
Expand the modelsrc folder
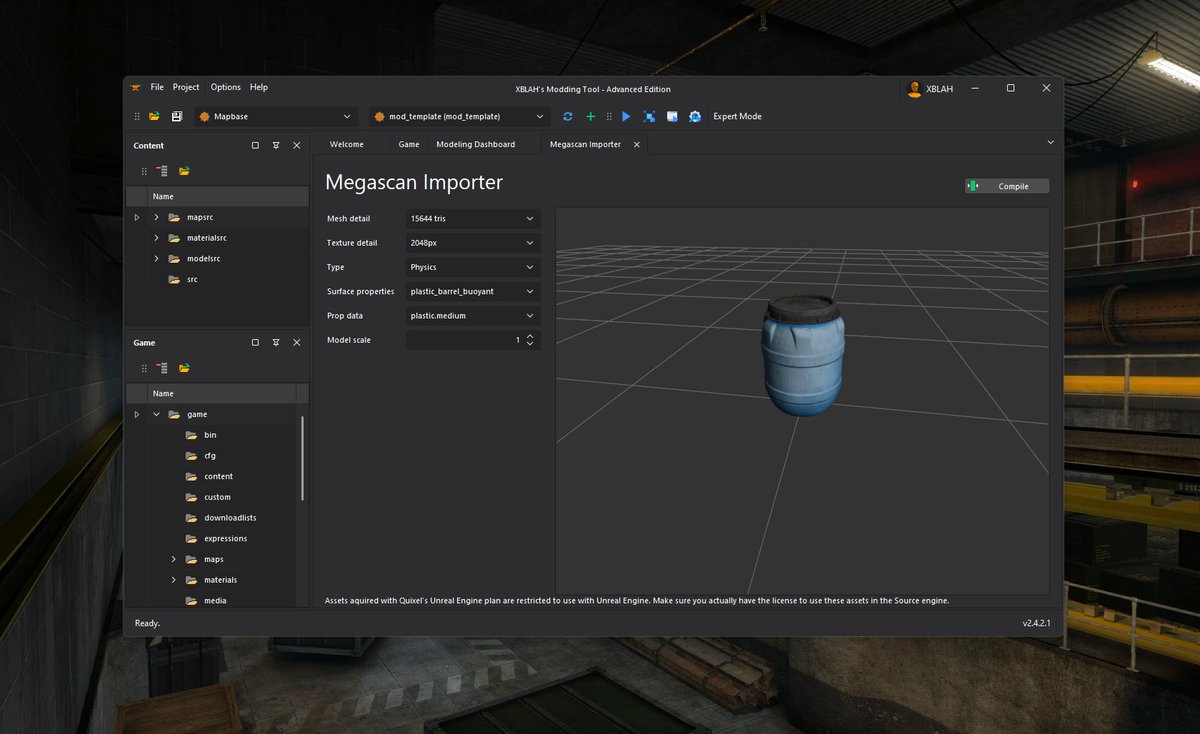click(156, 259)
